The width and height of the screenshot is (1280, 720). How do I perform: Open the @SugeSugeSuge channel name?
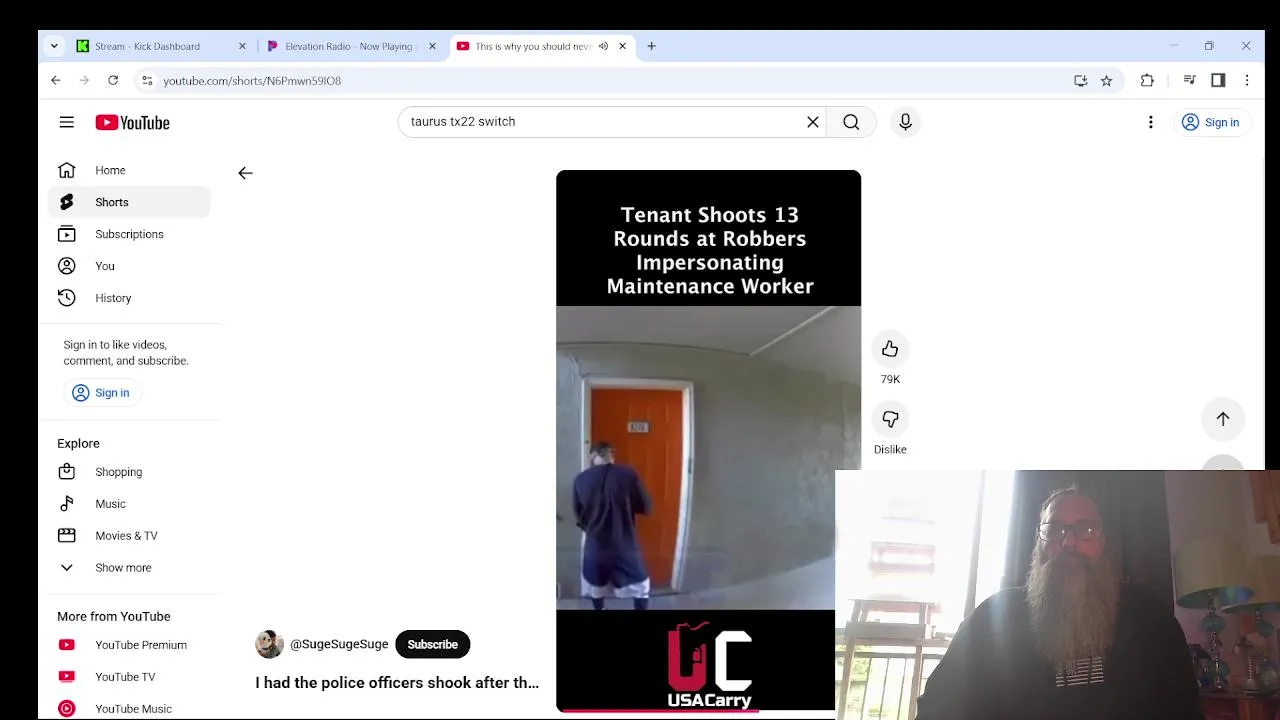(339, 644)
